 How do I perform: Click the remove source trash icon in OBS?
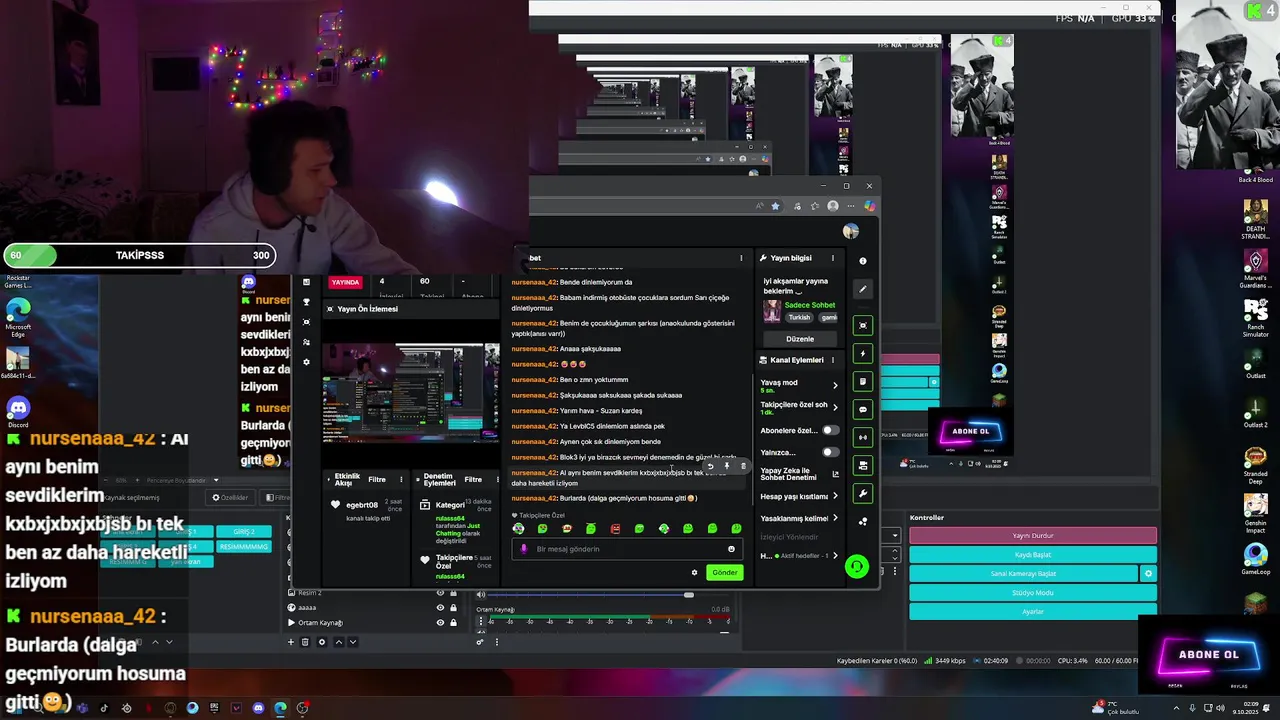pyautogui.click(x=305, y=642)
